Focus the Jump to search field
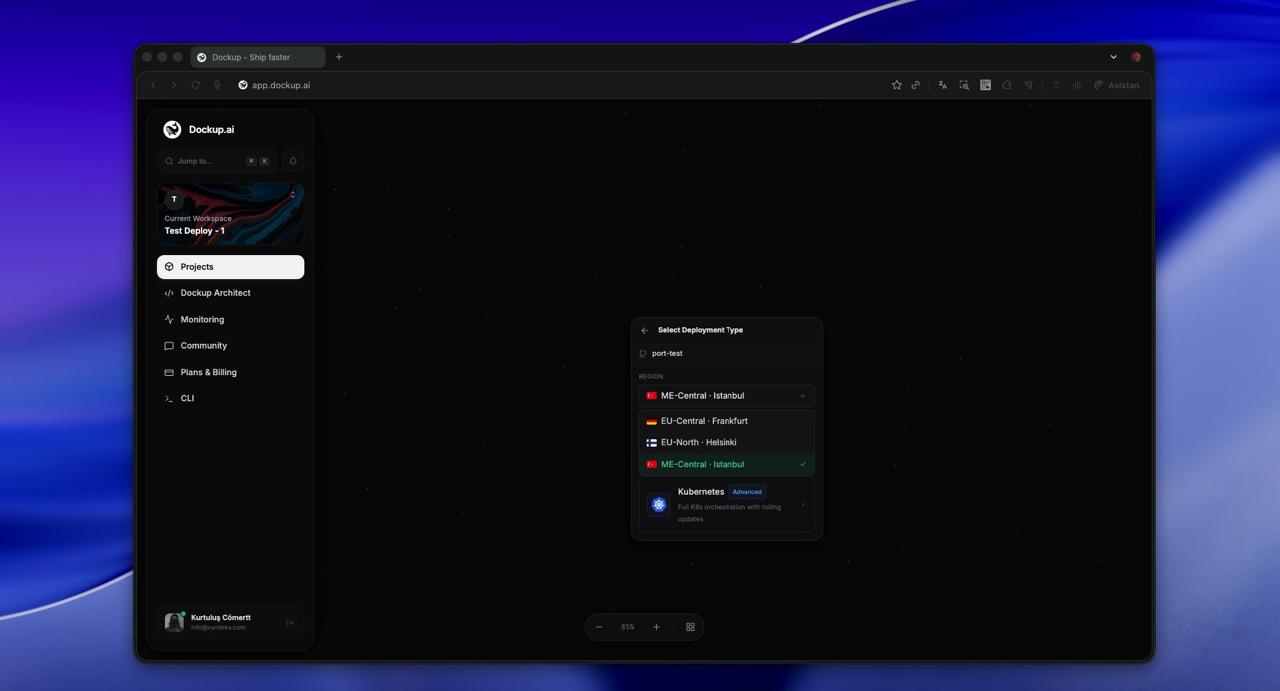1280x691 pixels. coord(218,161)
